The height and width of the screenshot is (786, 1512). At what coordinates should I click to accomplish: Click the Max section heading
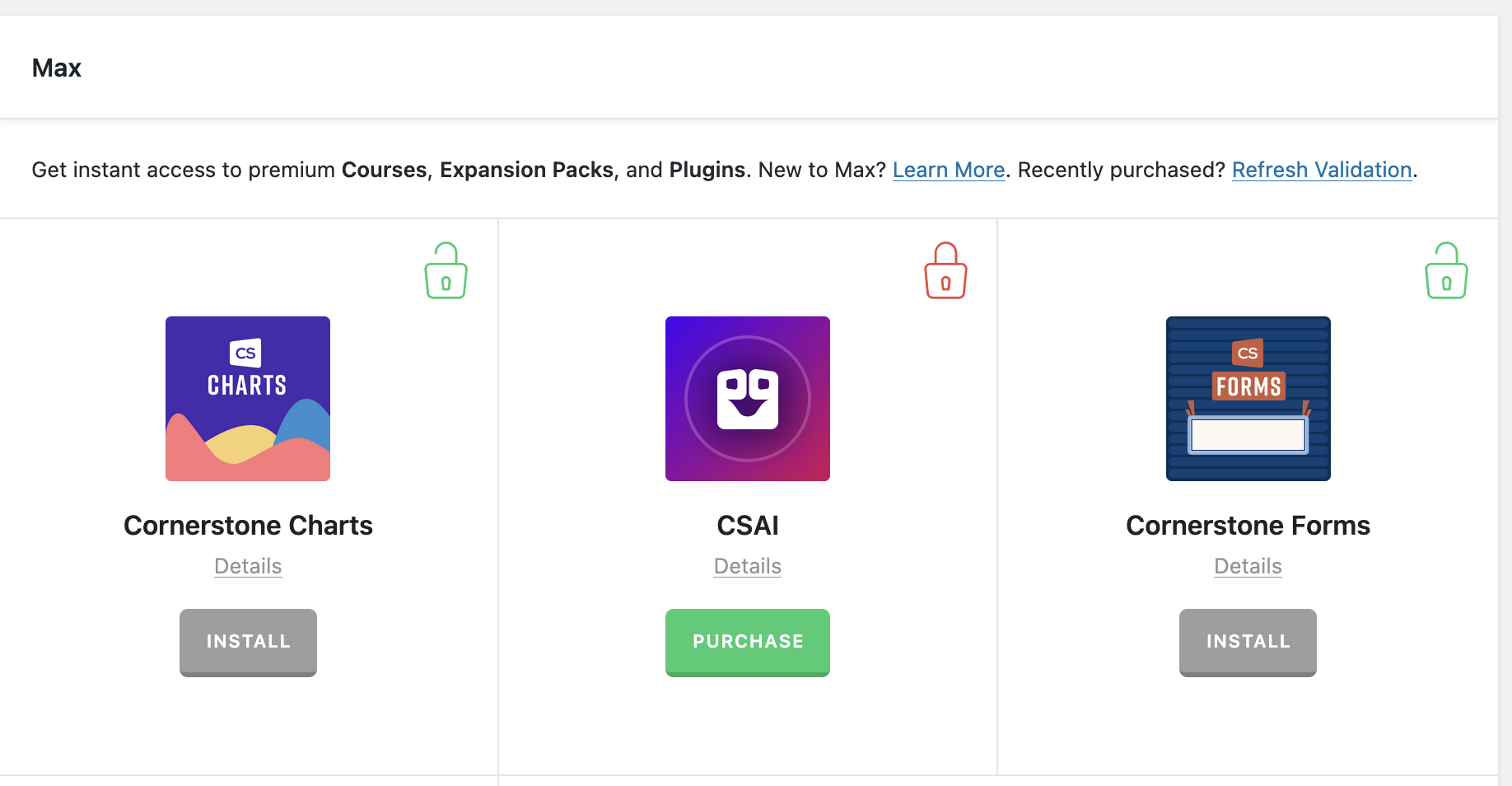[57, 68]
